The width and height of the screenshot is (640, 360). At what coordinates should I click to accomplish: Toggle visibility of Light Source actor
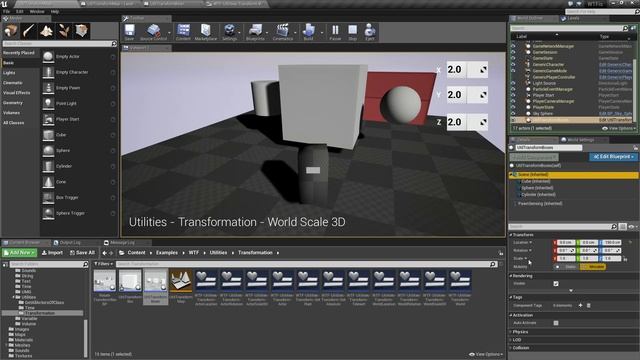(x=513, y=83)
